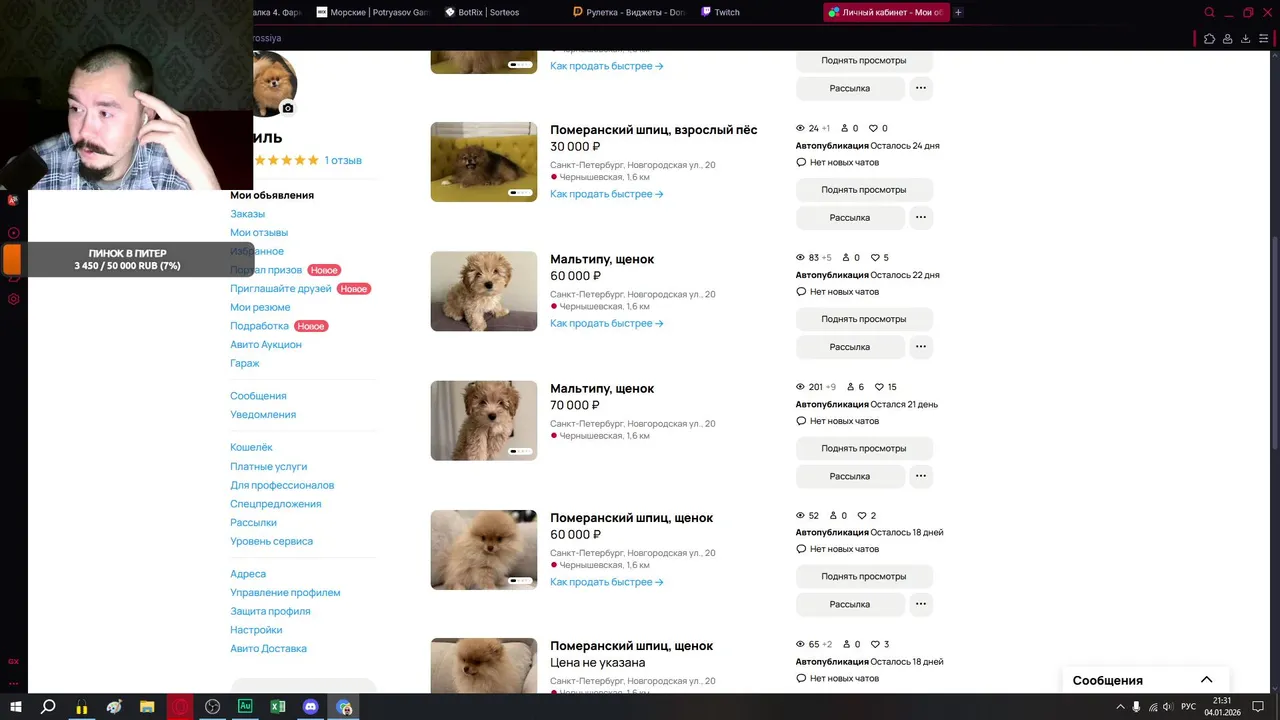Open Excel from taskbar
This screenshot has height=720, width=1280.
coord(278,707)
